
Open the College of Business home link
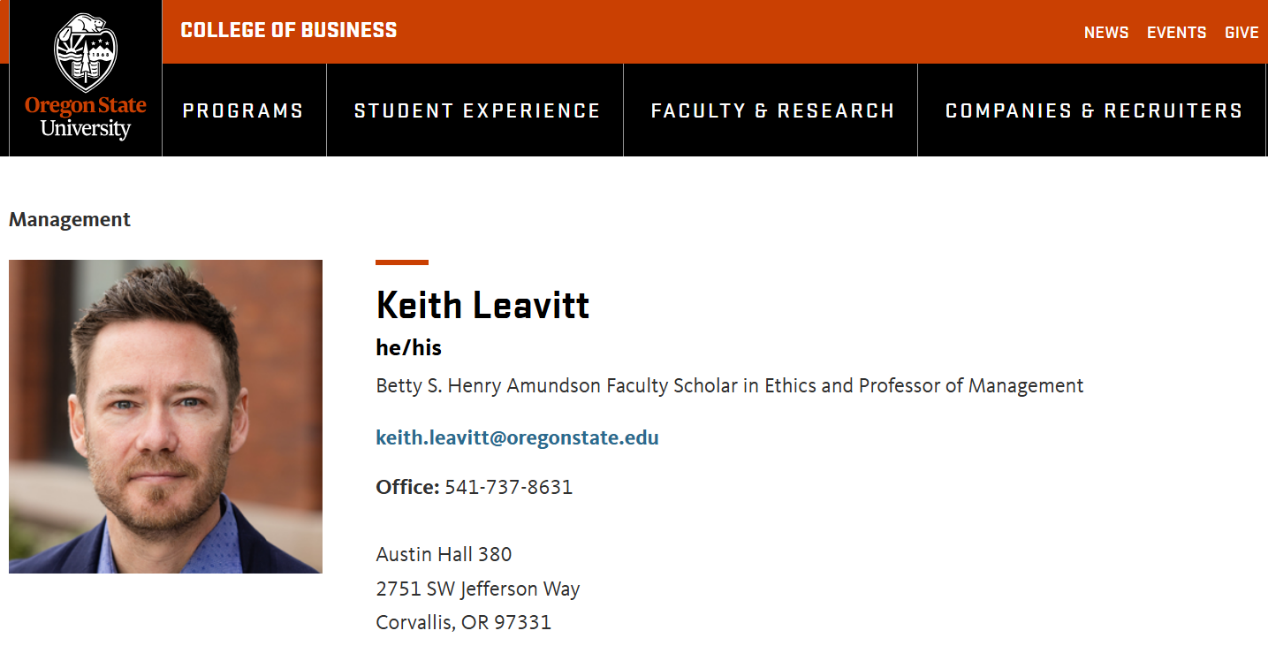pos(288,31)
